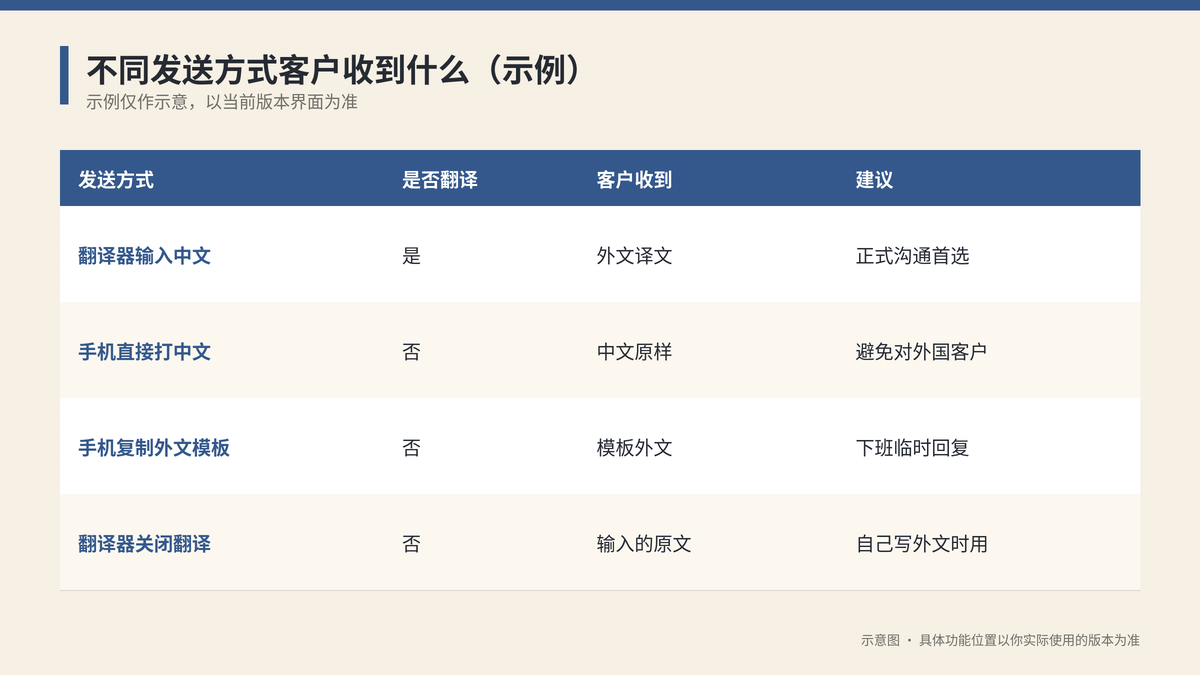This screenshot has width=1200, height=675.
Task: Click the 中文原样 cell
Action: 634,352
